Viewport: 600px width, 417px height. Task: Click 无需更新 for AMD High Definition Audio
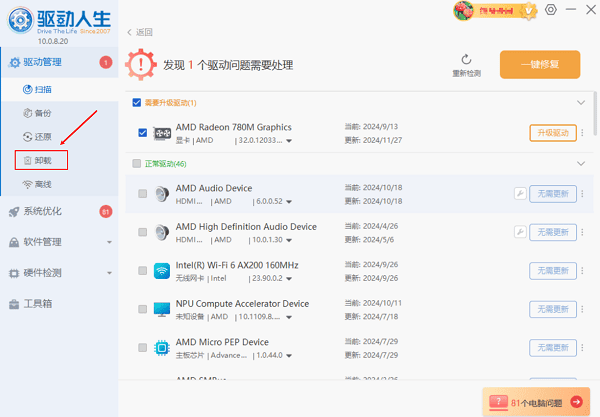point(553,232)
